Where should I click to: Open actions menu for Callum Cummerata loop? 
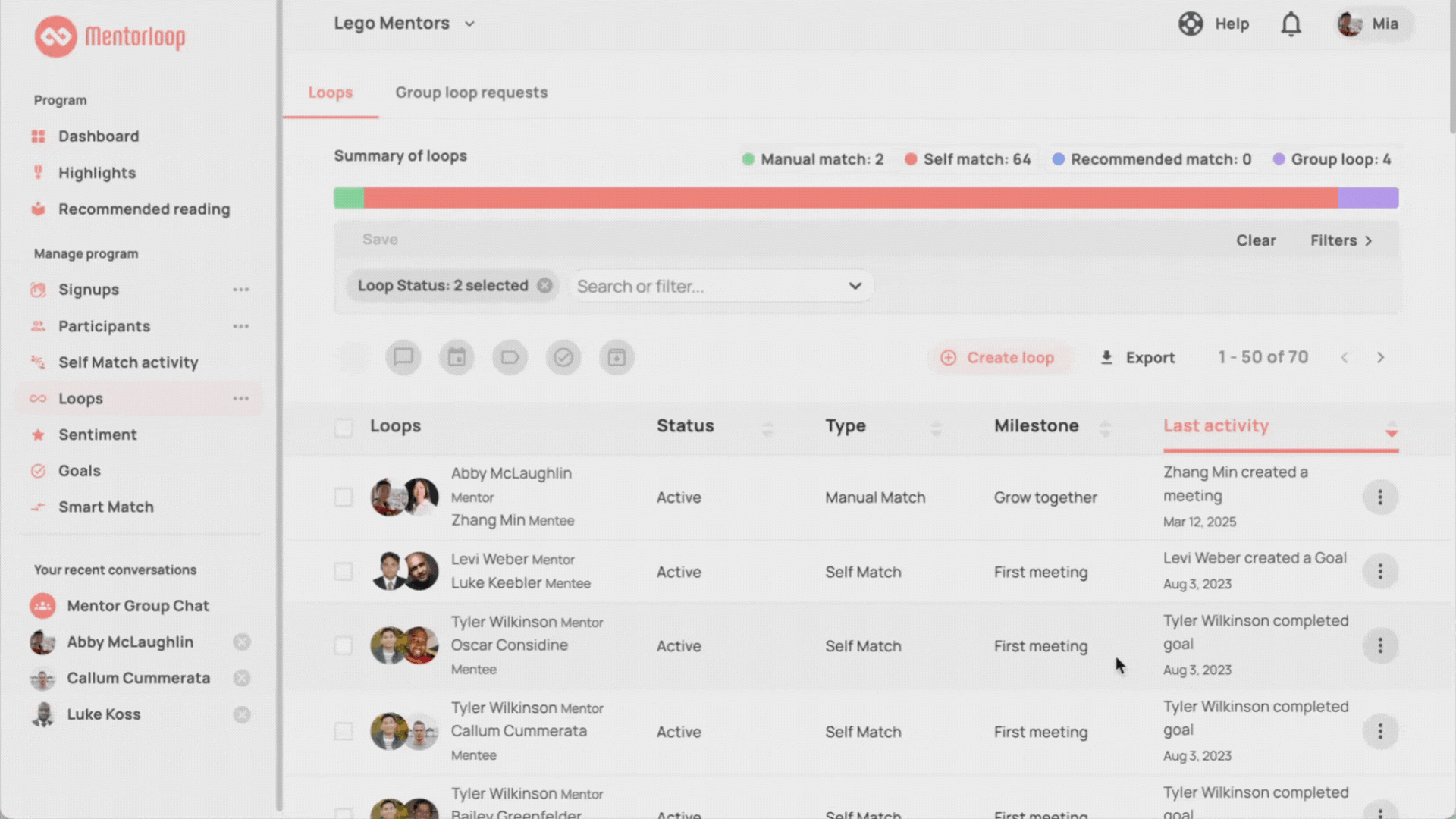1380,732
